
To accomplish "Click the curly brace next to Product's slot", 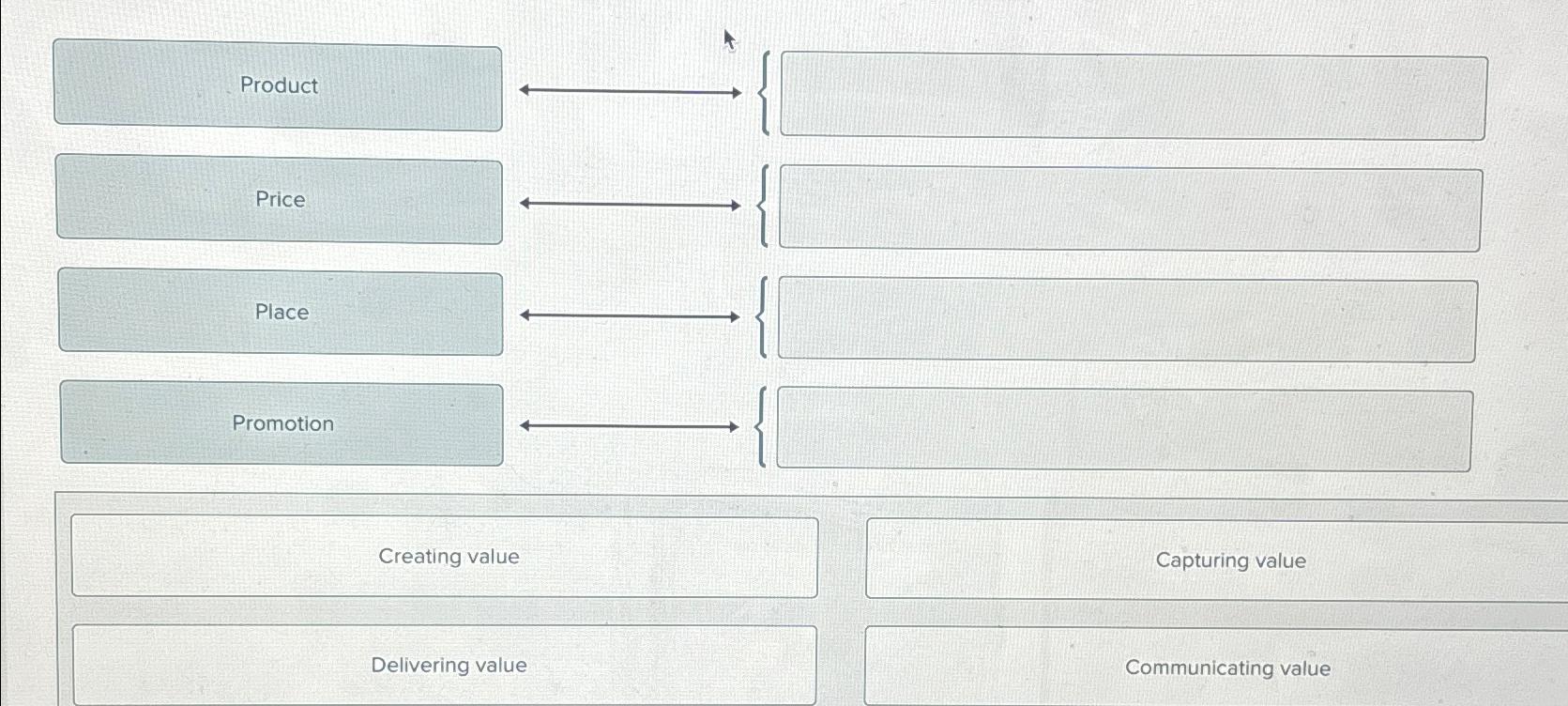I will coord(764,92).
